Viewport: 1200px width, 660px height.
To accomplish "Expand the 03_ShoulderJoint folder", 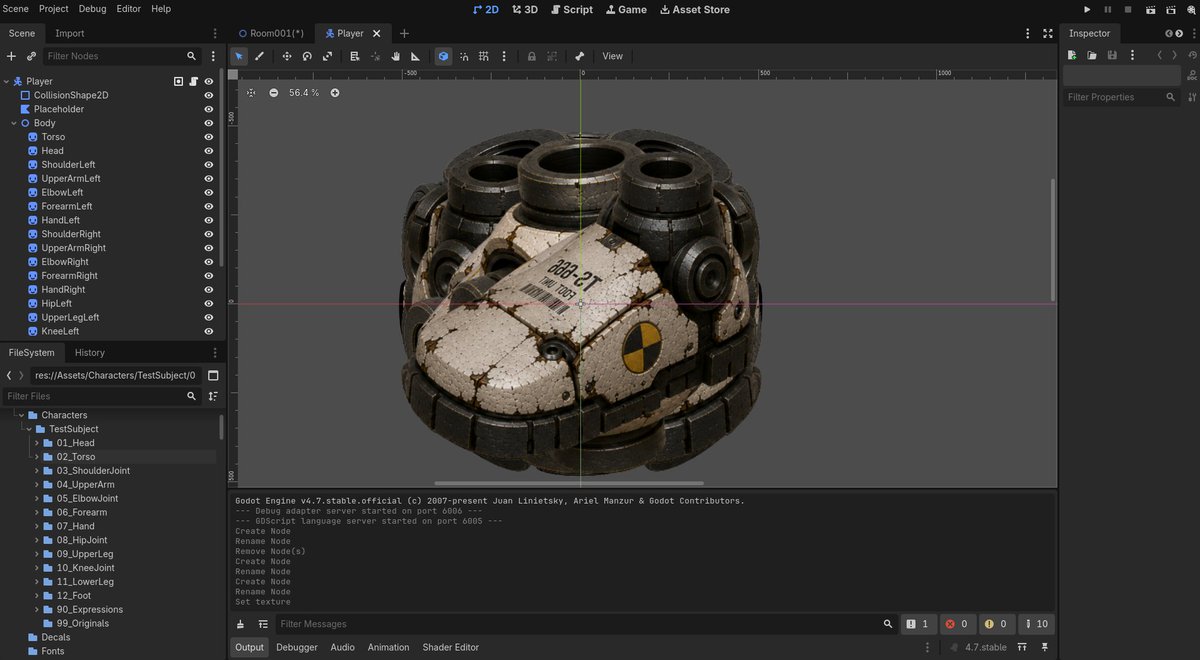I will point(37,470).
